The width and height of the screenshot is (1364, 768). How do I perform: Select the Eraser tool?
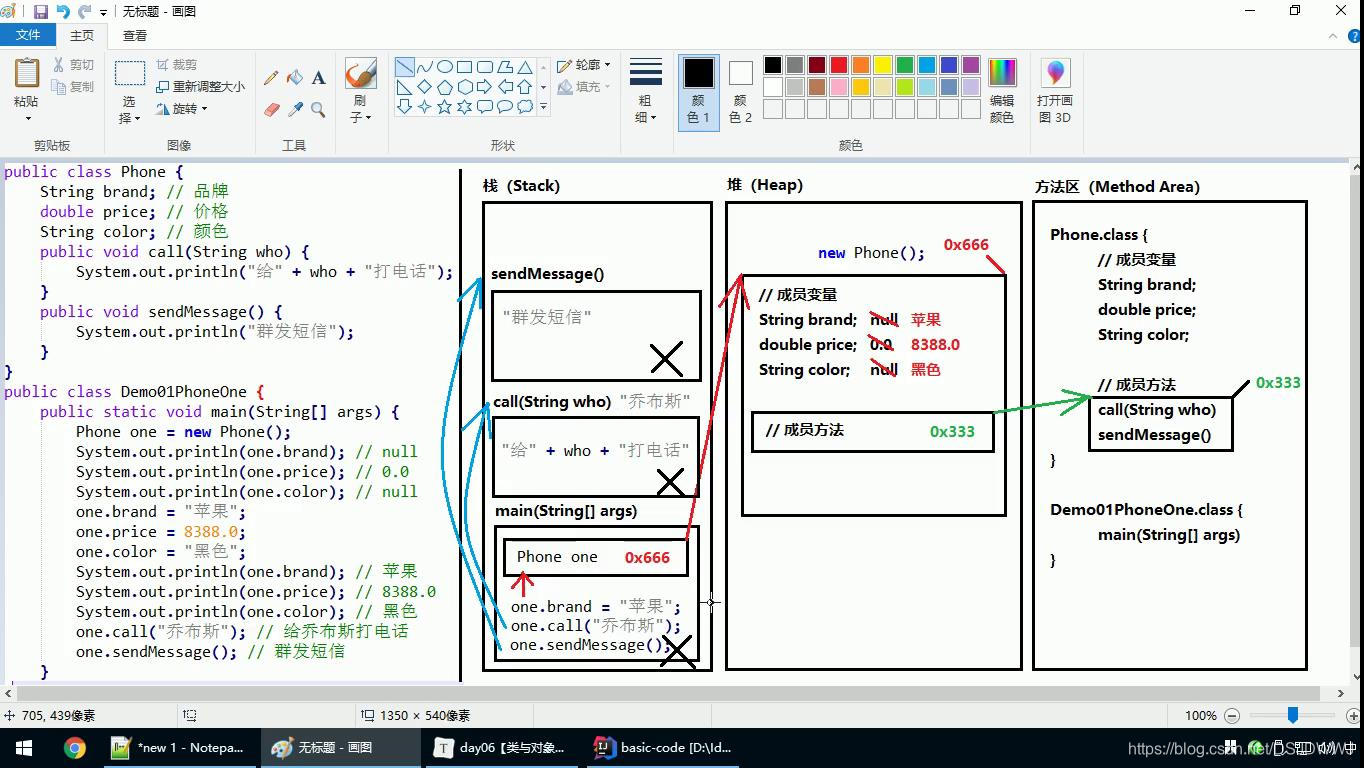(x=271, y=109)
